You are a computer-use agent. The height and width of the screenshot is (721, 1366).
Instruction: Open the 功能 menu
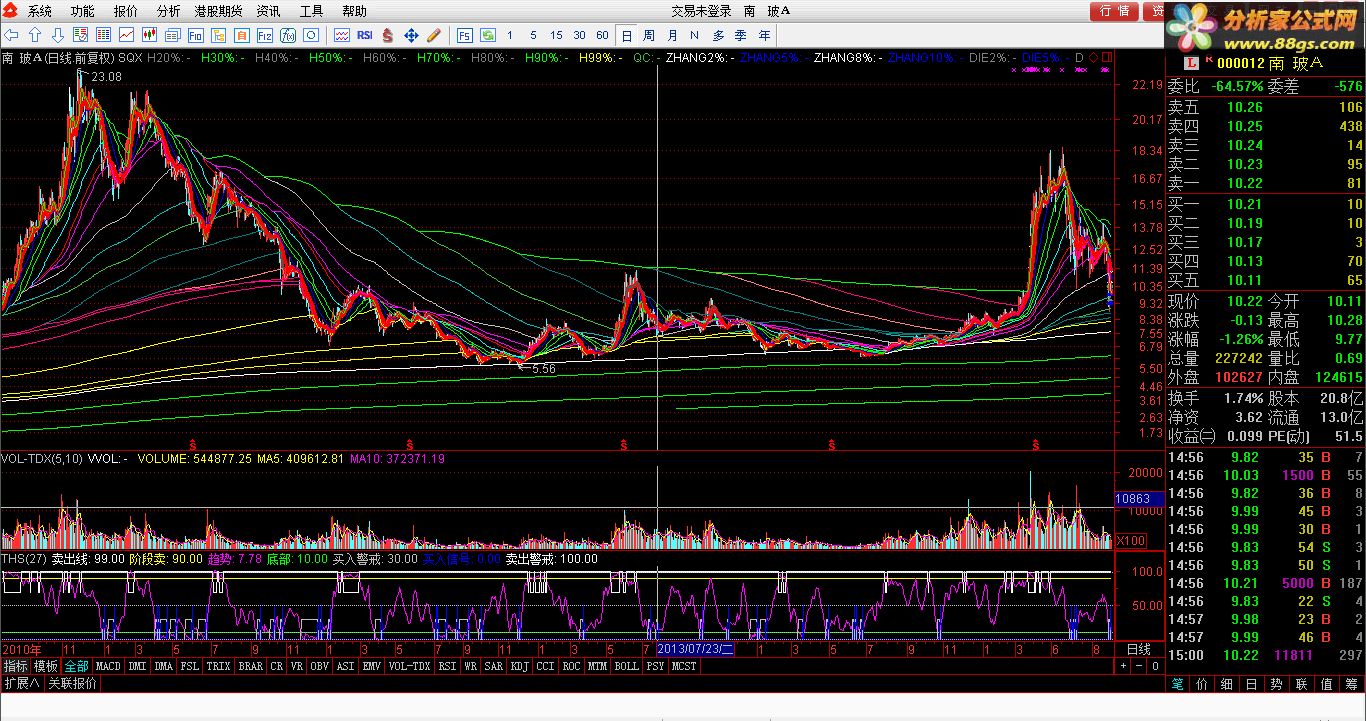(83, 11)
